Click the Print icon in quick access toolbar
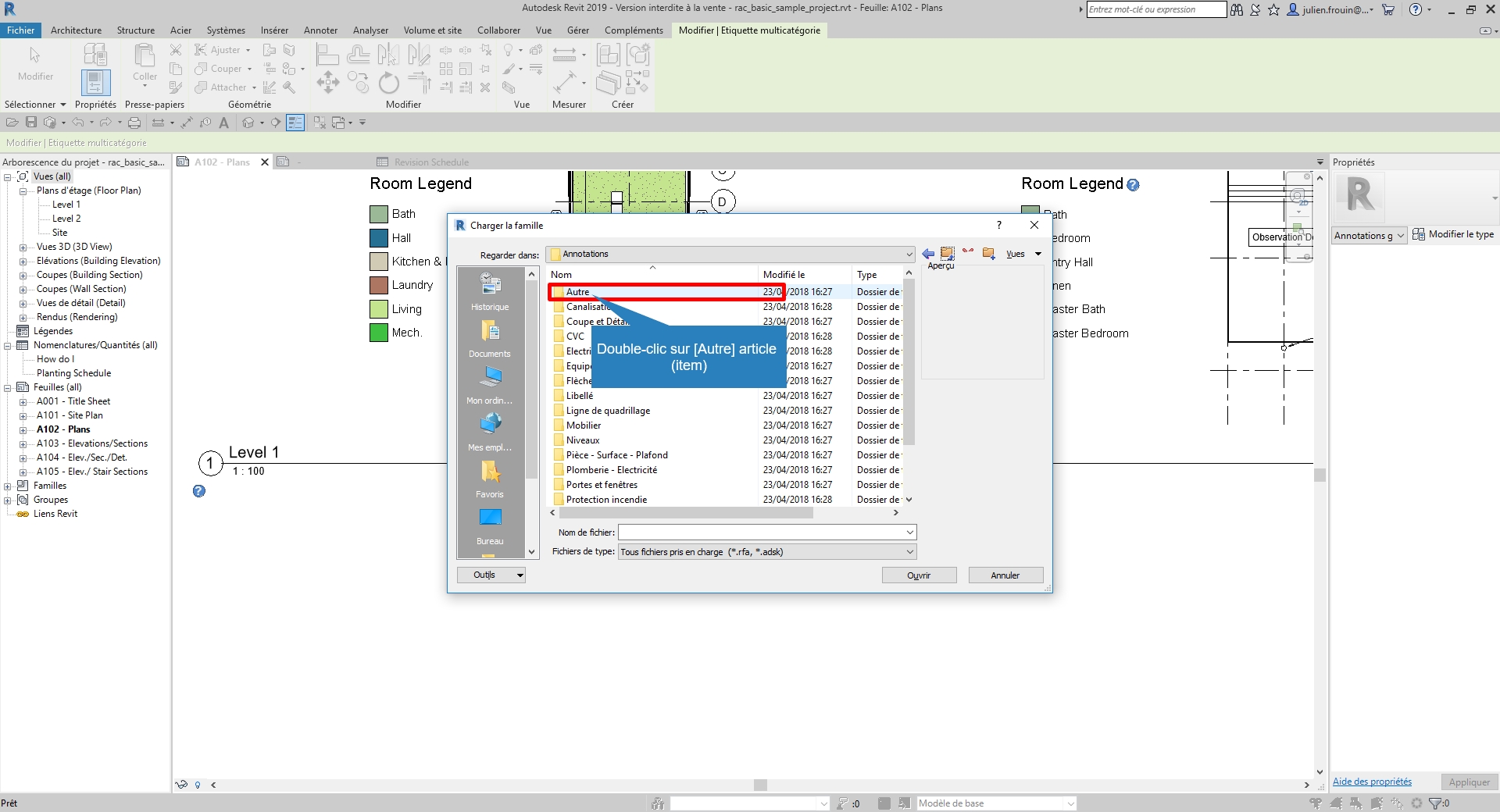This screenshot has height=812, width=1500. (x=134, y=123)
